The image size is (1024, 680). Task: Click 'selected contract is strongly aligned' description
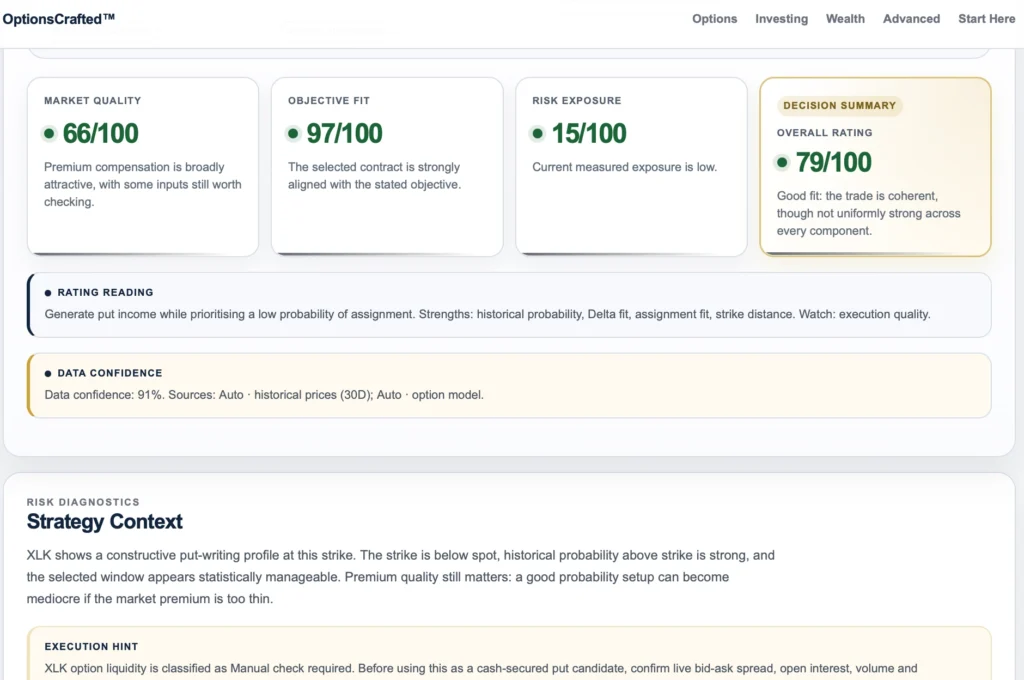(374, 176)
